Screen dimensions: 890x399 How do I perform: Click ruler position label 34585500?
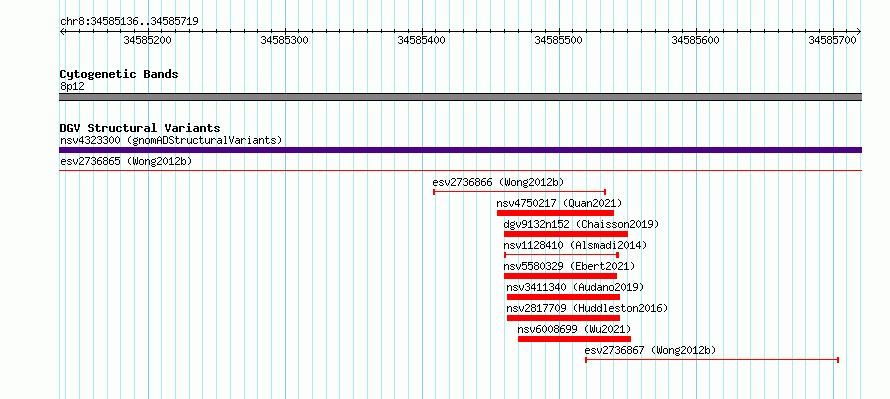[x=559, y=40]
